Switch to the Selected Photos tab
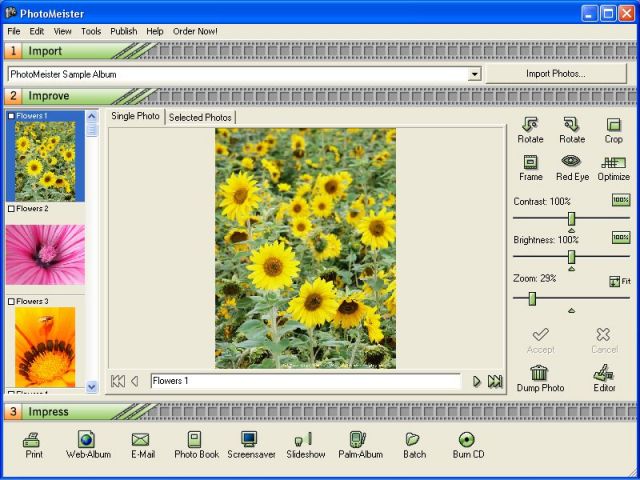Screen dimensions: 640x480 [x=200, y=118]
